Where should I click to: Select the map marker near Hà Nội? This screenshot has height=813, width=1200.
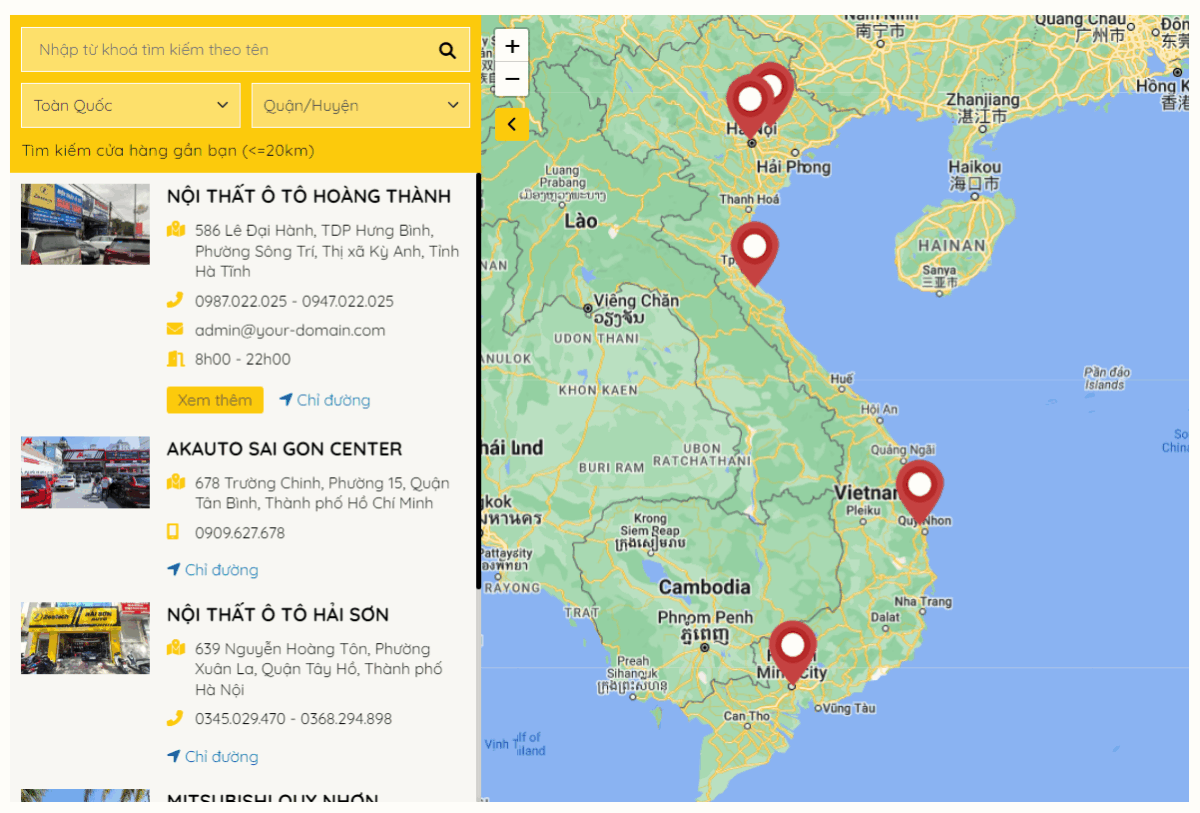(x=749, y=98)
